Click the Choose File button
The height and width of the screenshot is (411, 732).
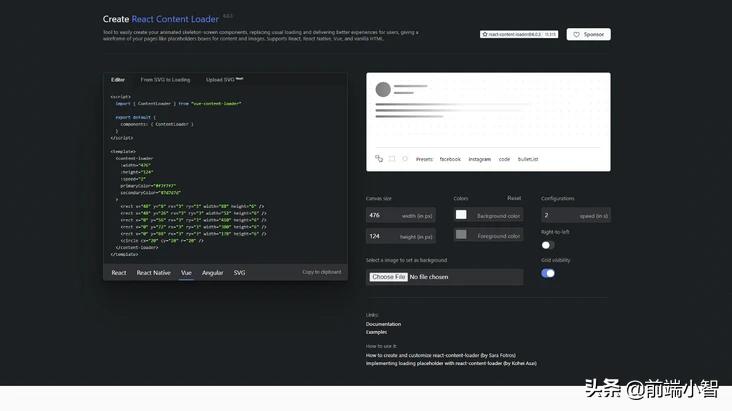coord(388,277)
